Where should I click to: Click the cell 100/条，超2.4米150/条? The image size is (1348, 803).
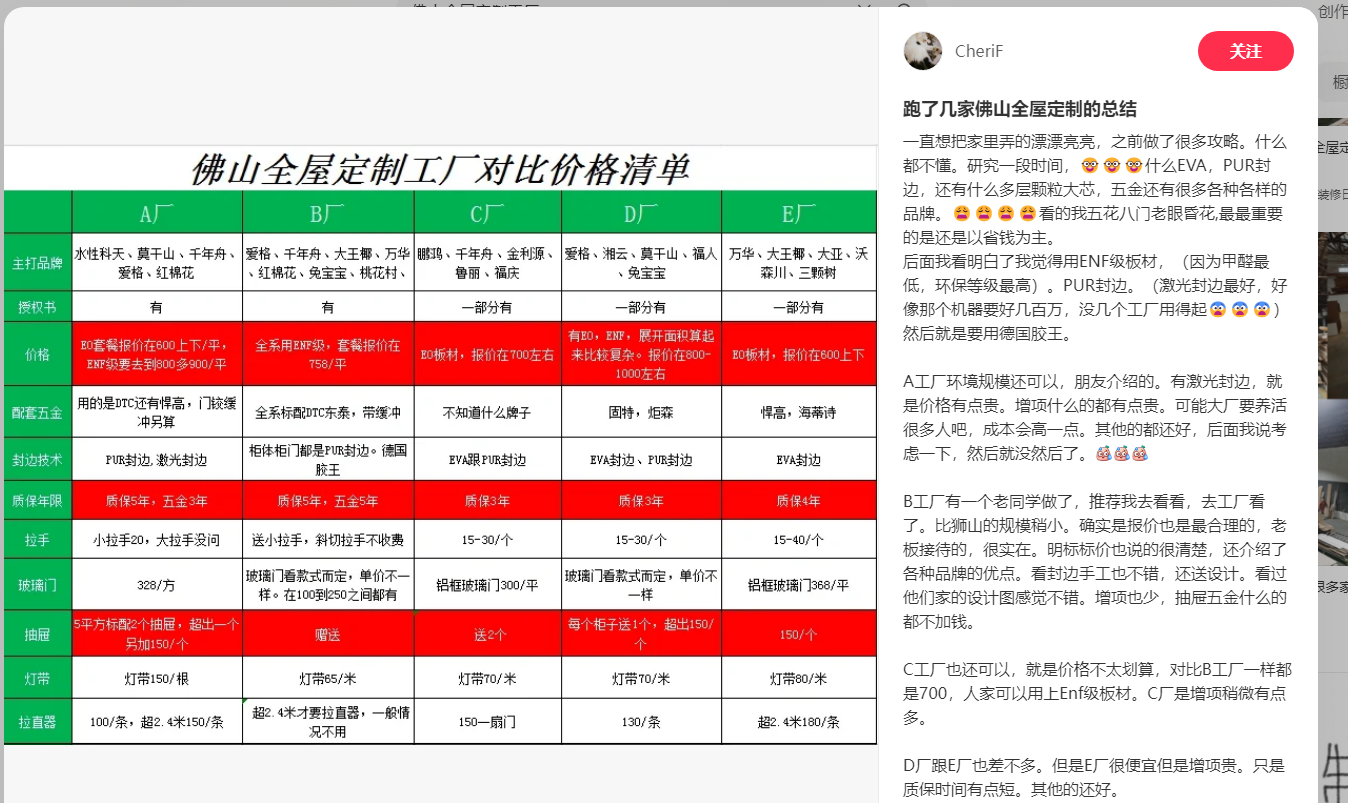pos(157,721)
